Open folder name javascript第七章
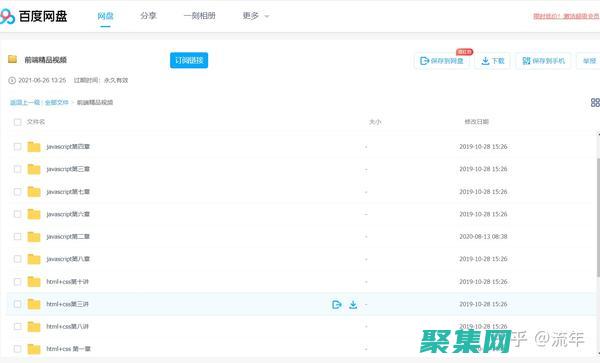The width and height of the screenshot is (600, 363). 68,192
